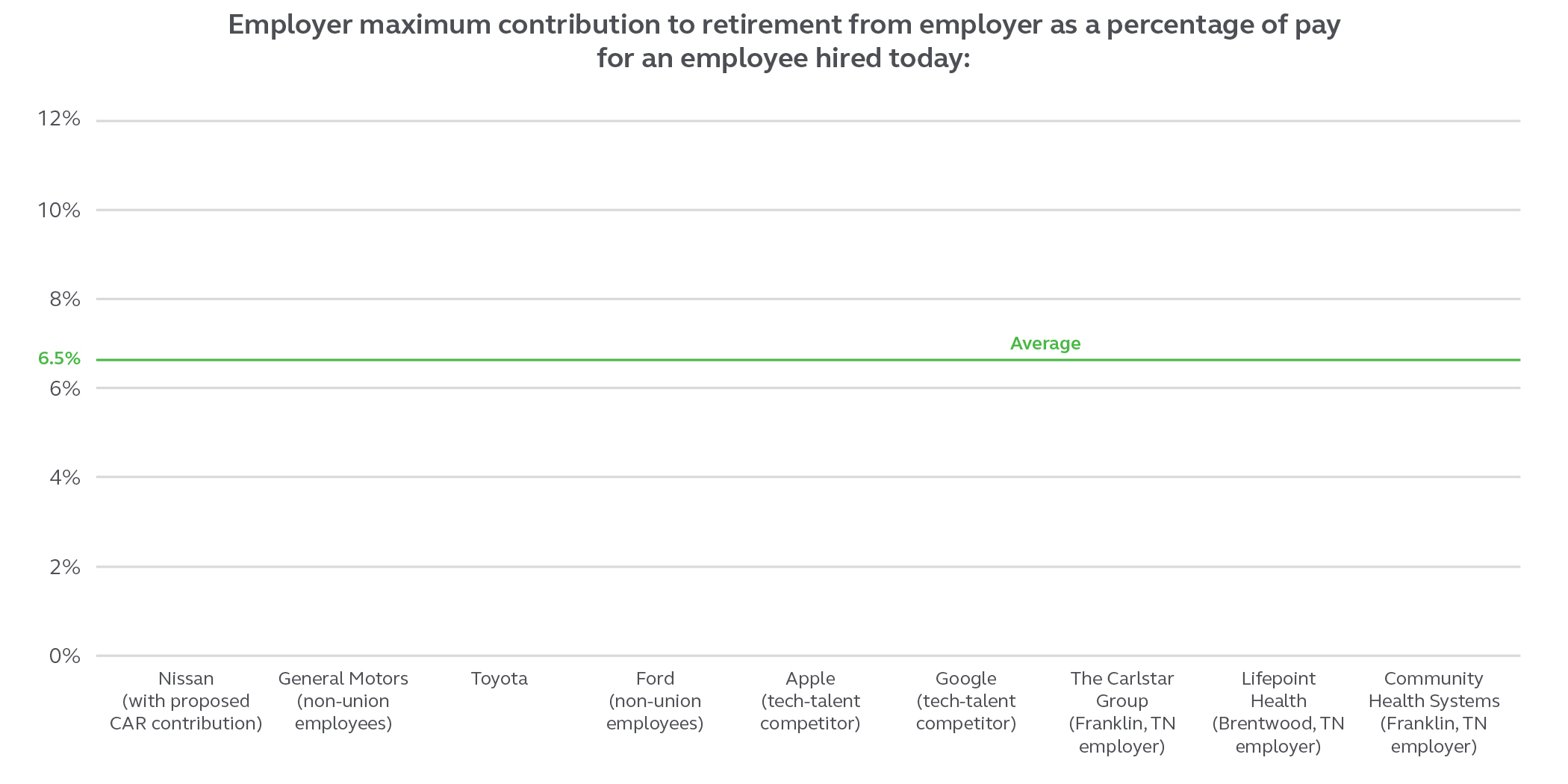Screen dimensions: 1568x784
Task: Select the Apple category label
Action: tap(810, 700)
